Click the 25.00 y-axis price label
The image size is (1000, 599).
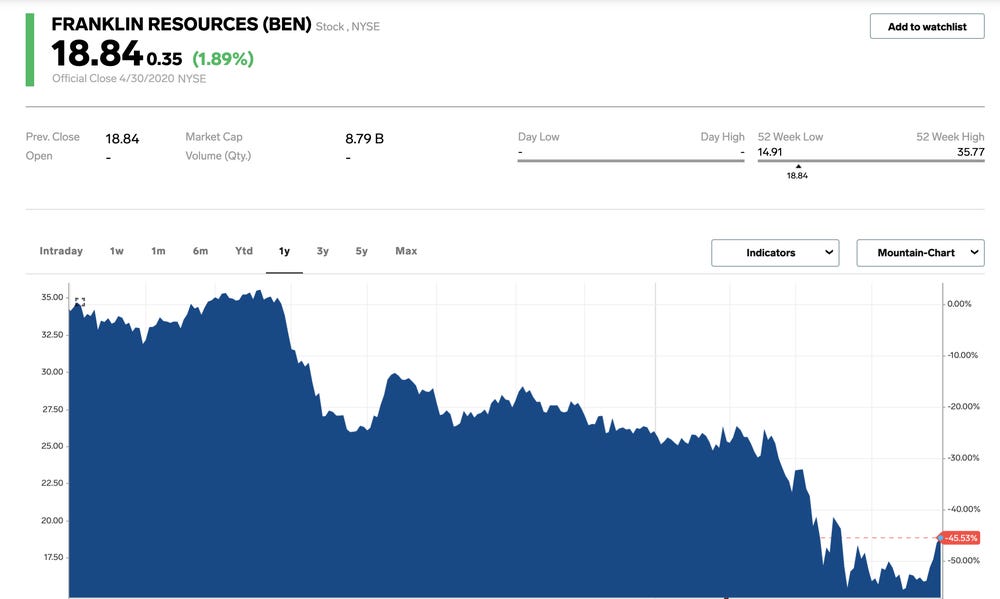pos(52,446)
